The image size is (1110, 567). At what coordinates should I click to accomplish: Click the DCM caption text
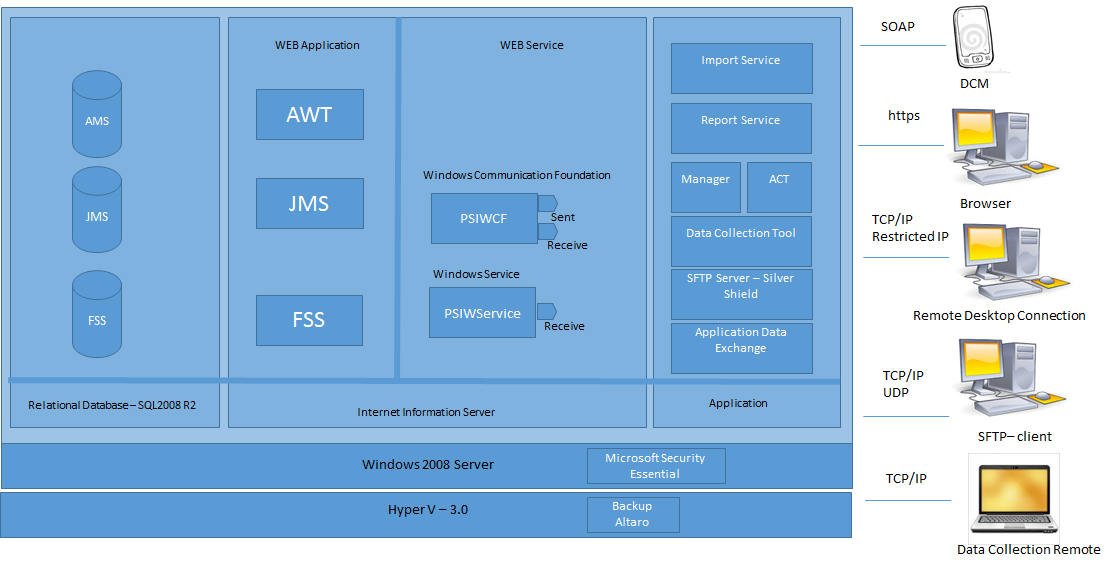(974, 84)
